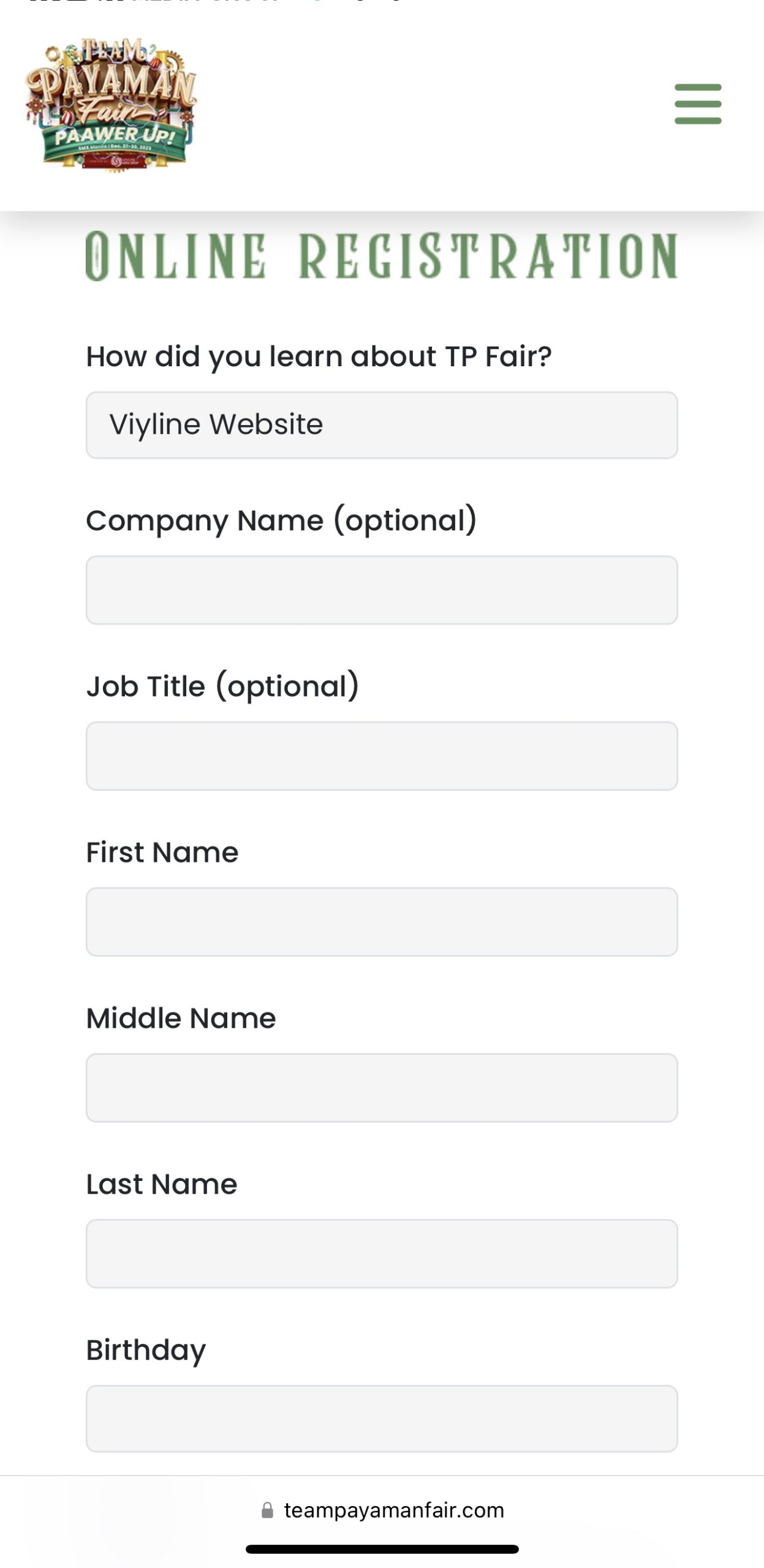Open the Birthday date field
Image resolution: width=764 pixels, height=1568 pixels.
(x=381, y=1419)
